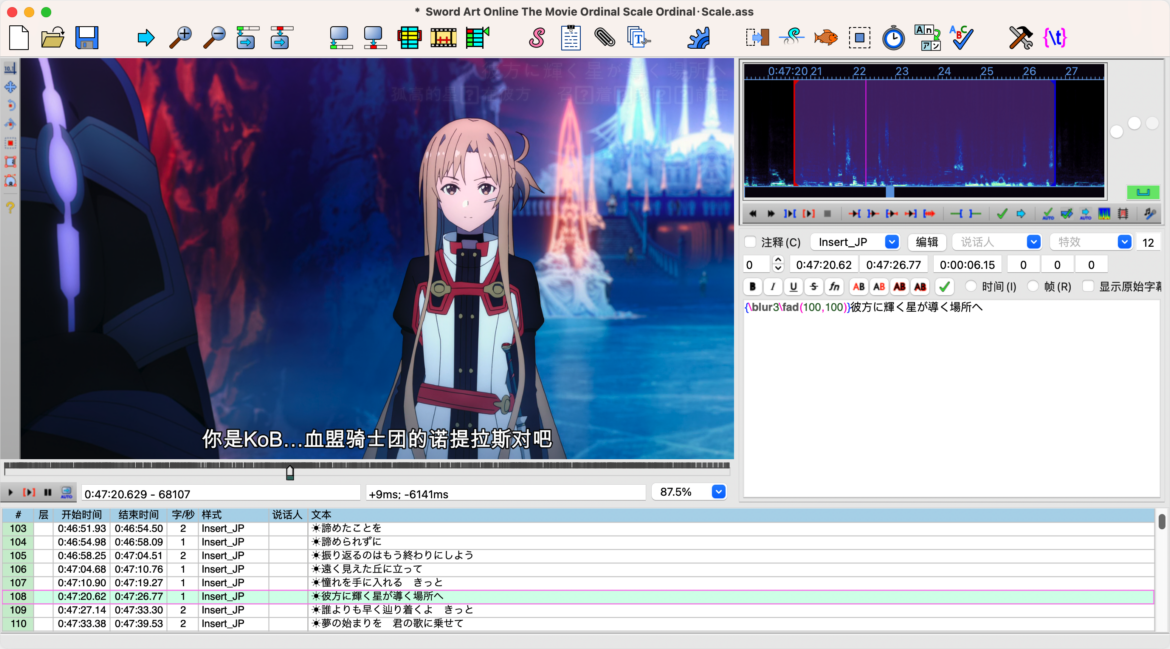Toggle audio auto-scroll
This screenshot has height=649, width=1170.
1086,214
